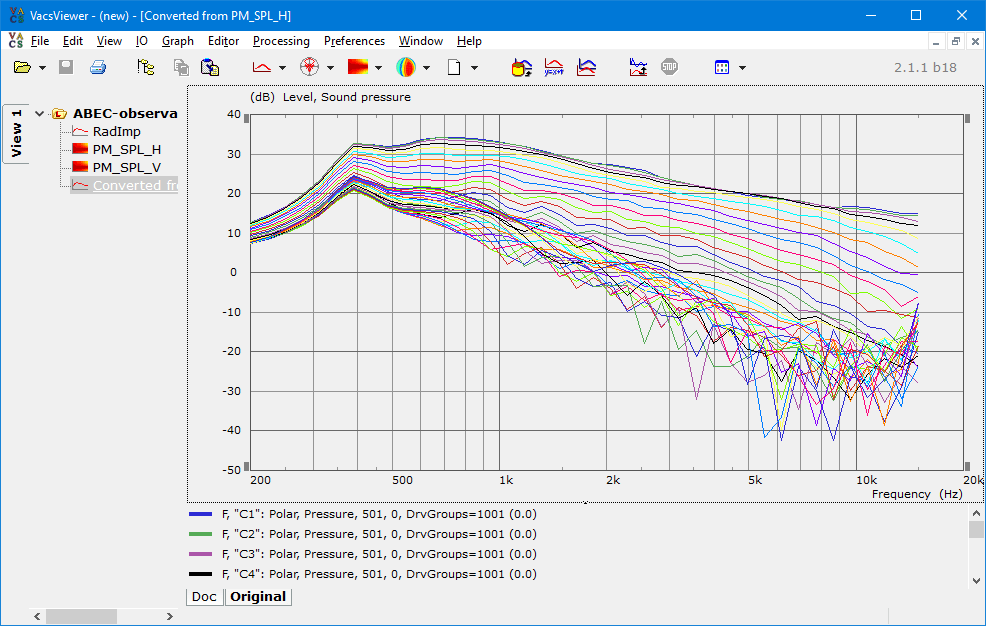986x626 pixels.
Task: Select PM_SPL_H in the tree
Action: [x=126, y=150]
